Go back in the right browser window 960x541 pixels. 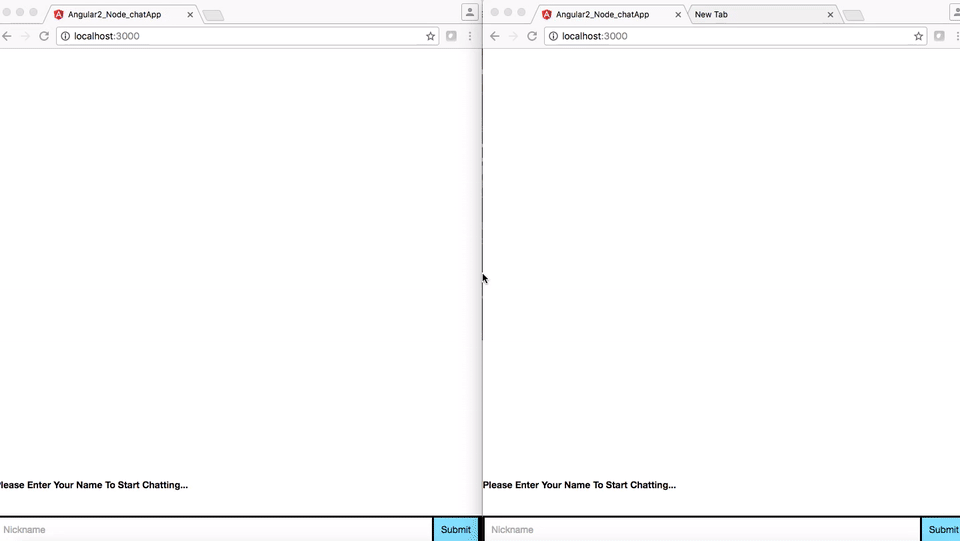coord(495,36)
